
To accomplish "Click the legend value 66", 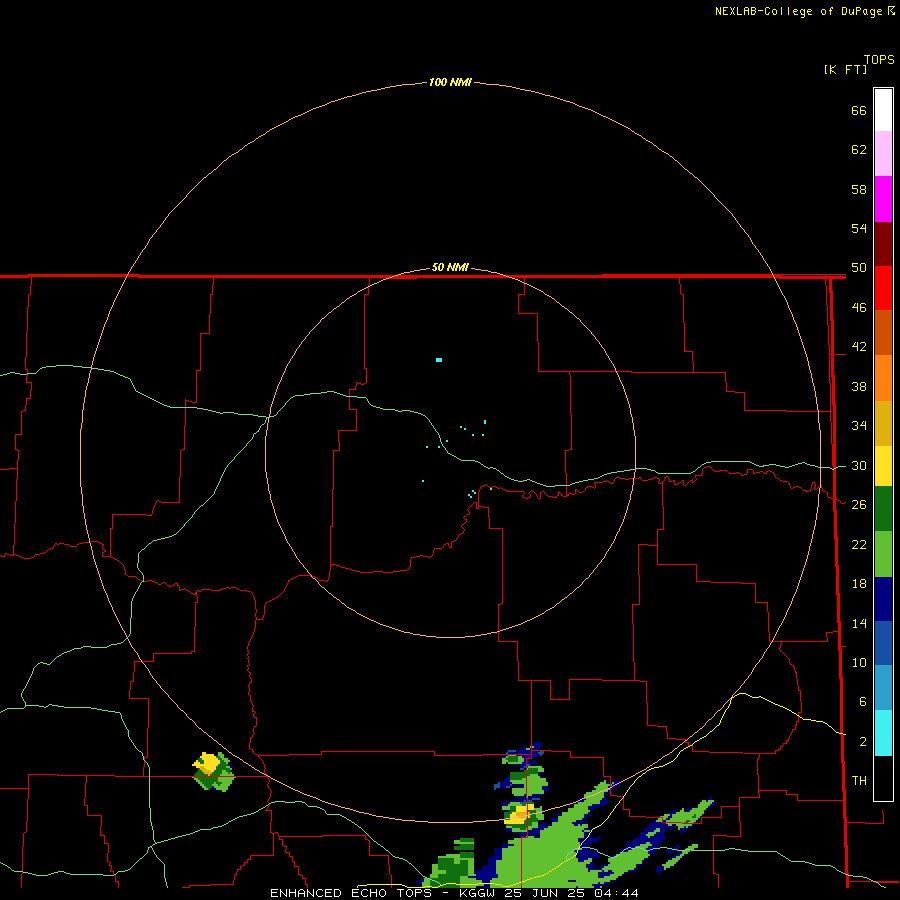I will click(859, 111).
